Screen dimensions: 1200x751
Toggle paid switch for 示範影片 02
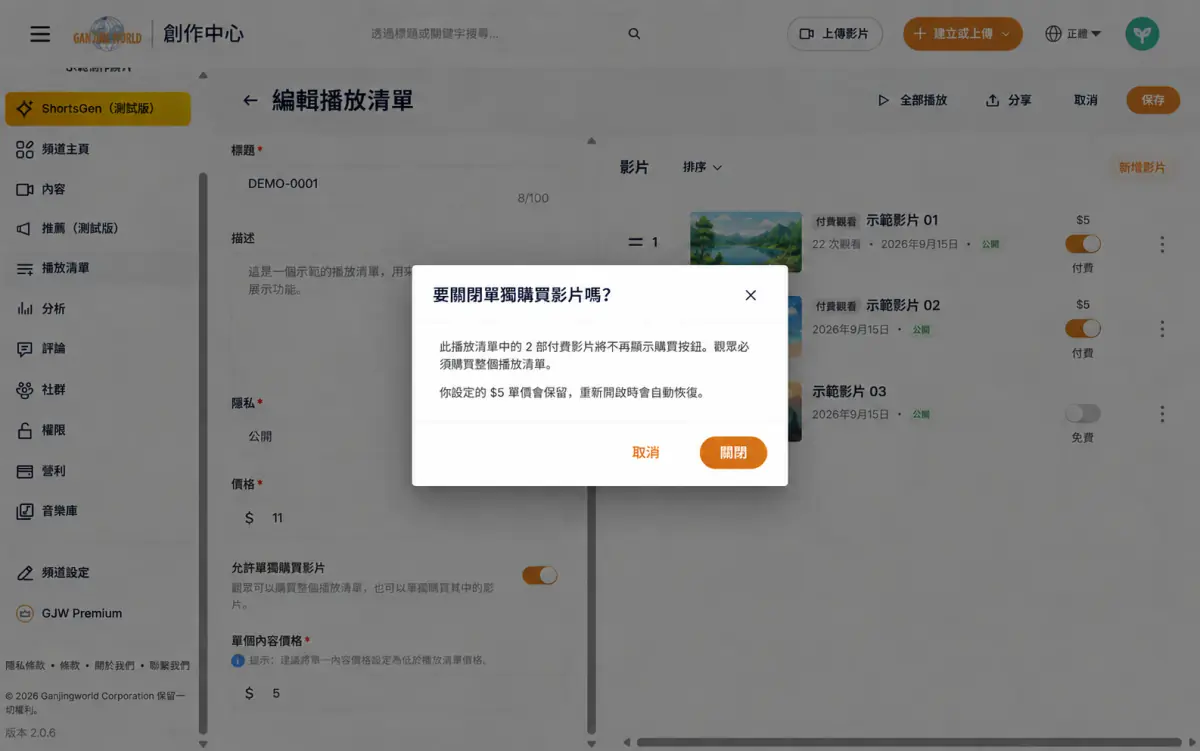click(x=1083, y=328)
